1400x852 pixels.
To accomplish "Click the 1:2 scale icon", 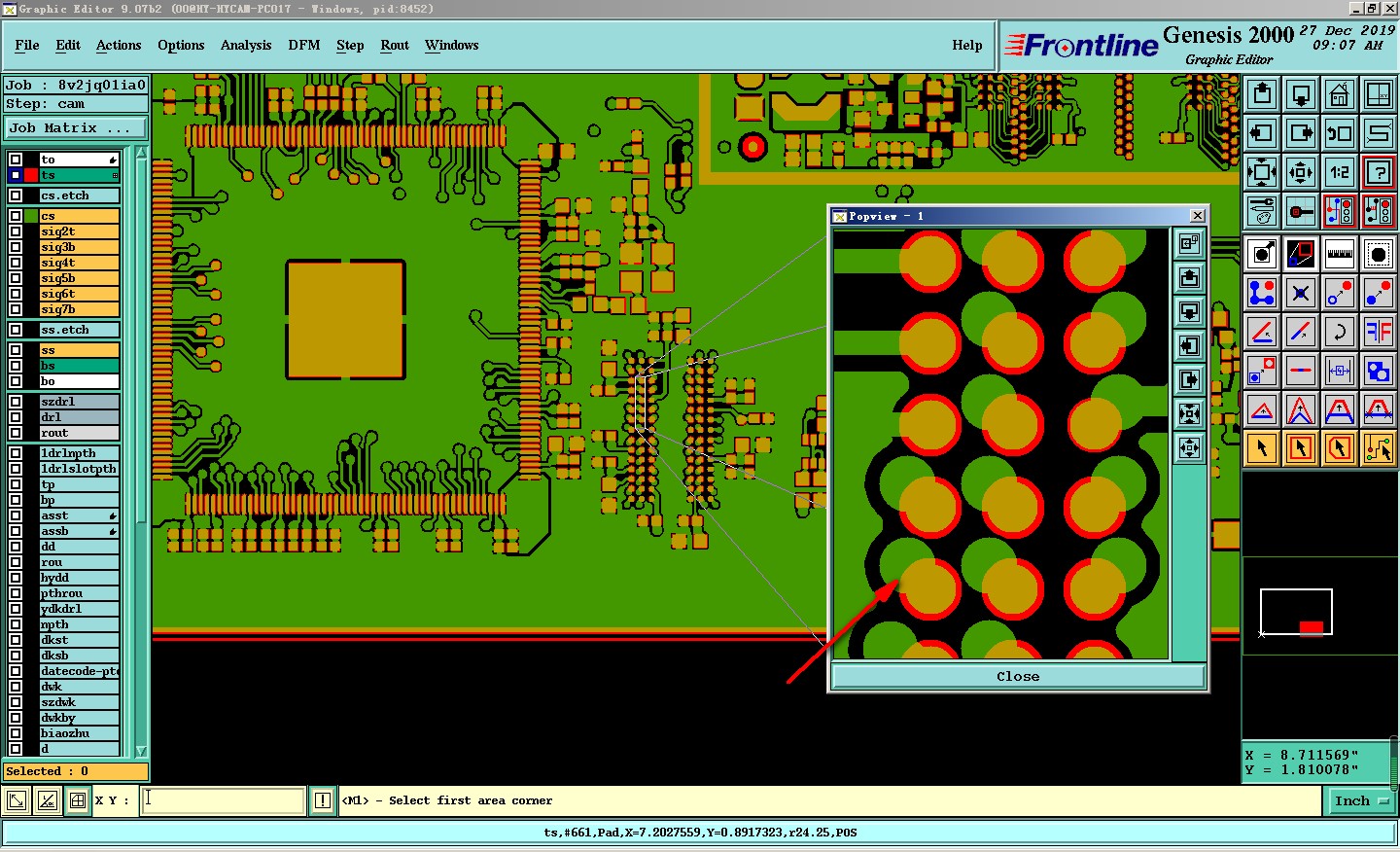I will pos(1340,172).
